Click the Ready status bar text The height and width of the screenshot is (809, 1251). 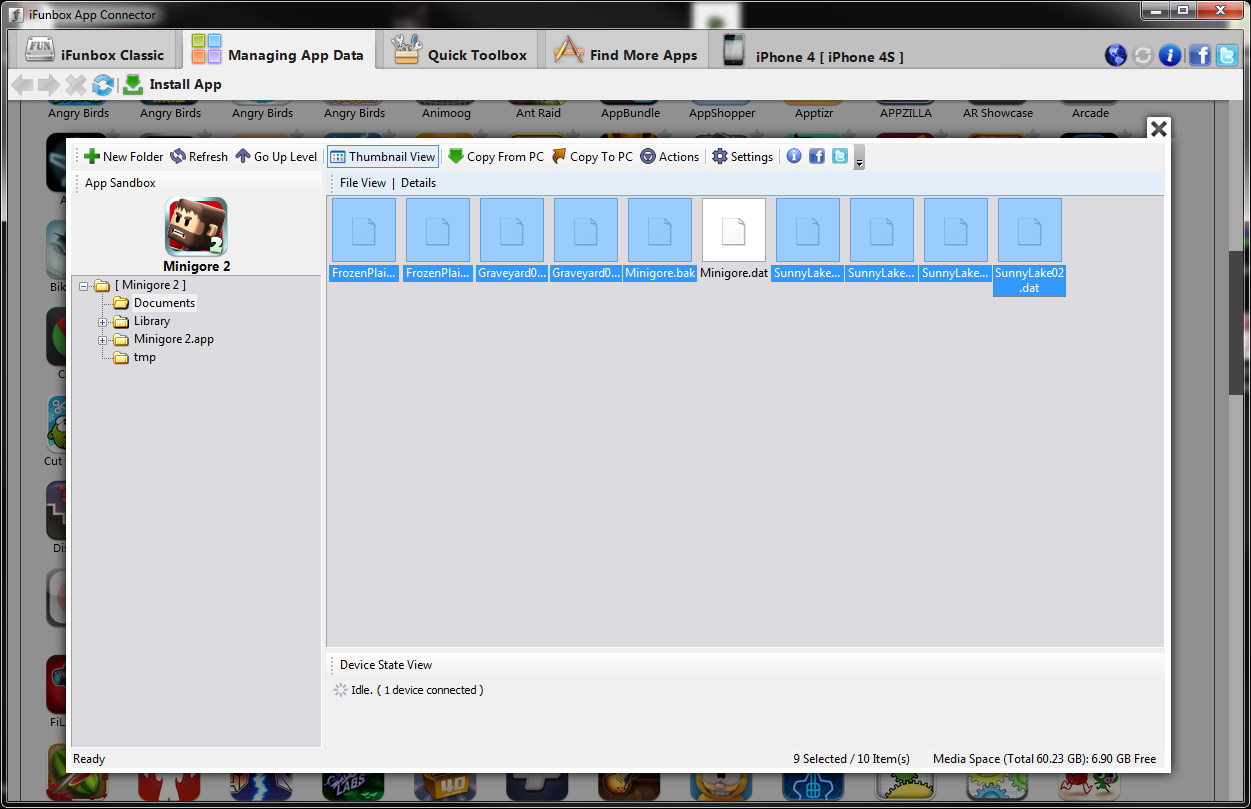click(89, 759)
